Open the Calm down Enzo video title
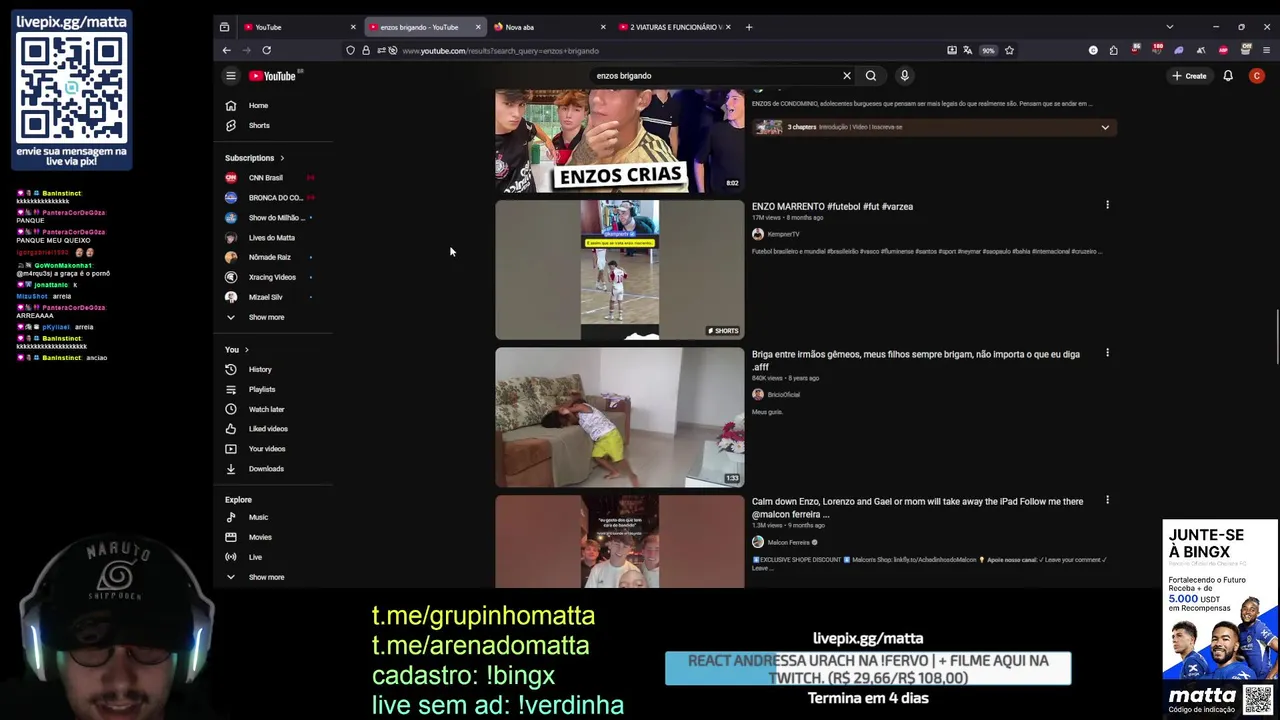1280x720 pixels. [x=917, y=508]
